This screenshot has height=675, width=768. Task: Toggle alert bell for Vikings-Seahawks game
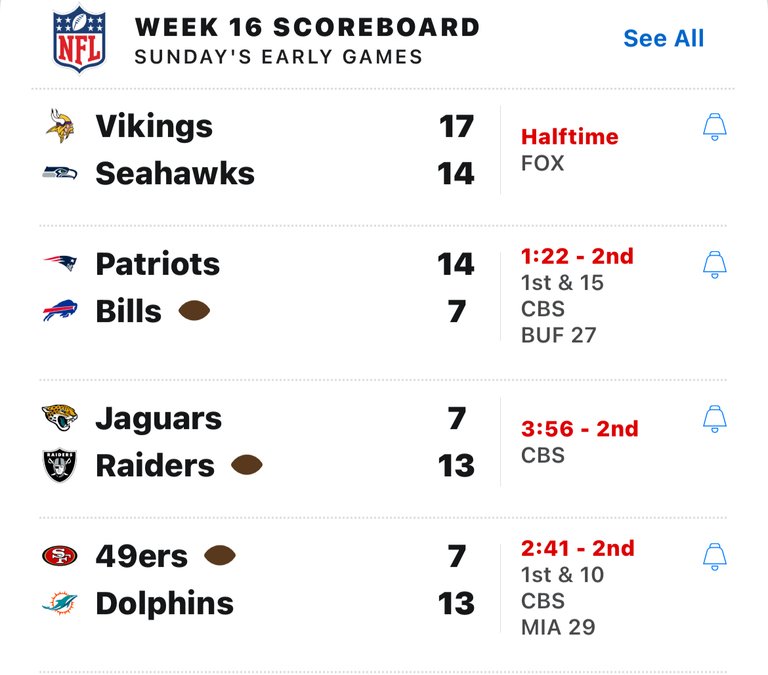(715, 127)
